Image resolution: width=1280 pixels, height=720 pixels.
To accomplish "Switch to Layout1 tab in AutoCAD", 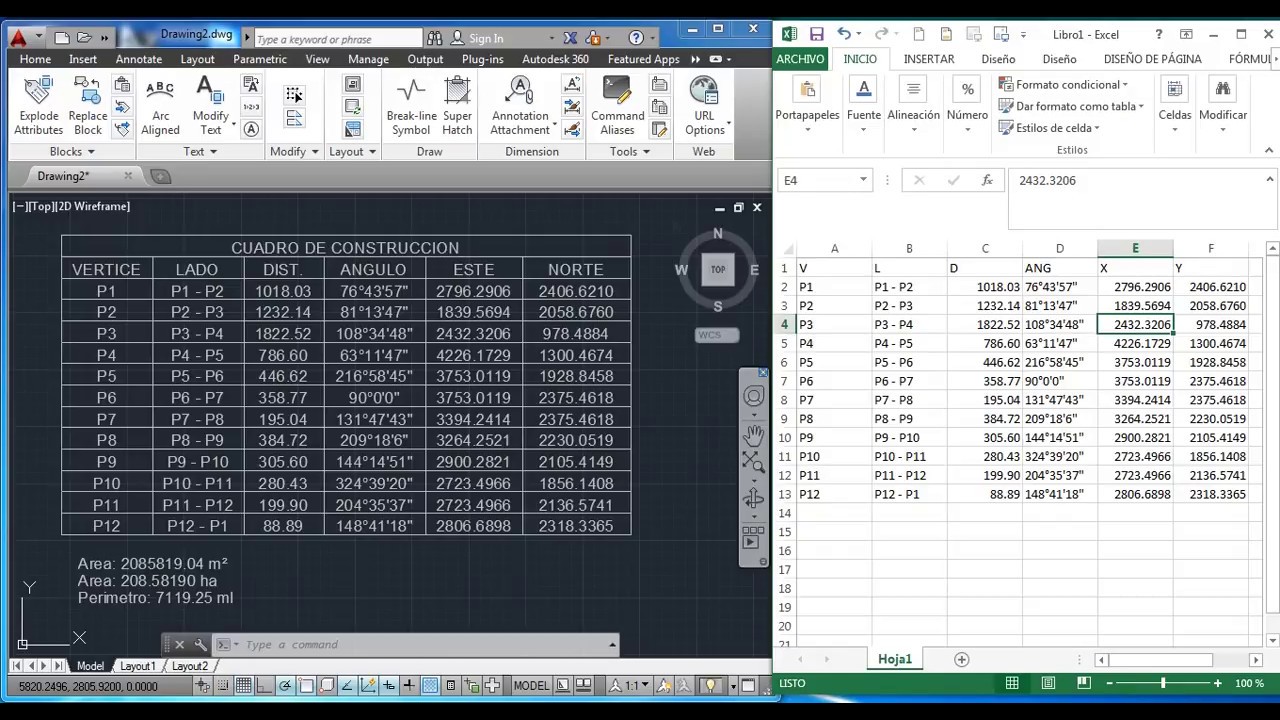I will coord(138,666).
